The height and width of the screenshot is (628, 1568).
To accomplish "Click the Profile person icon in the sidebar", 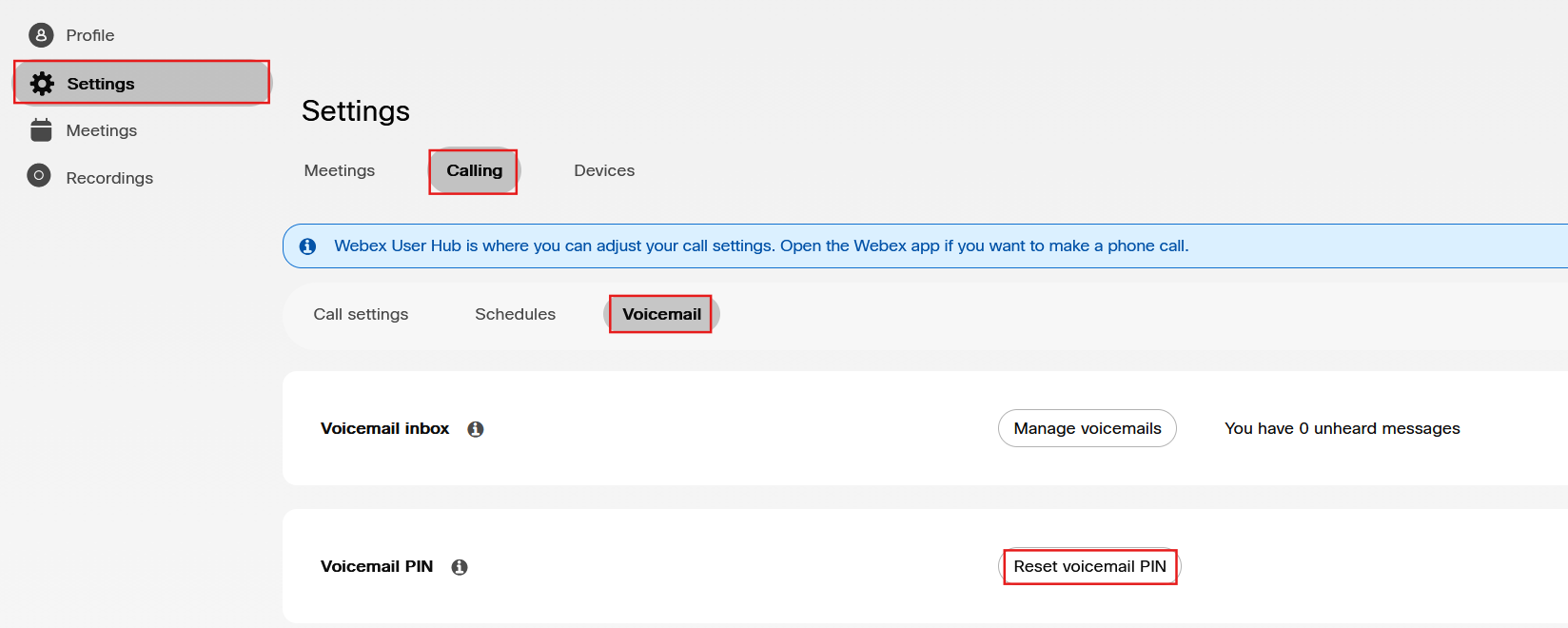I will point(41,35).
